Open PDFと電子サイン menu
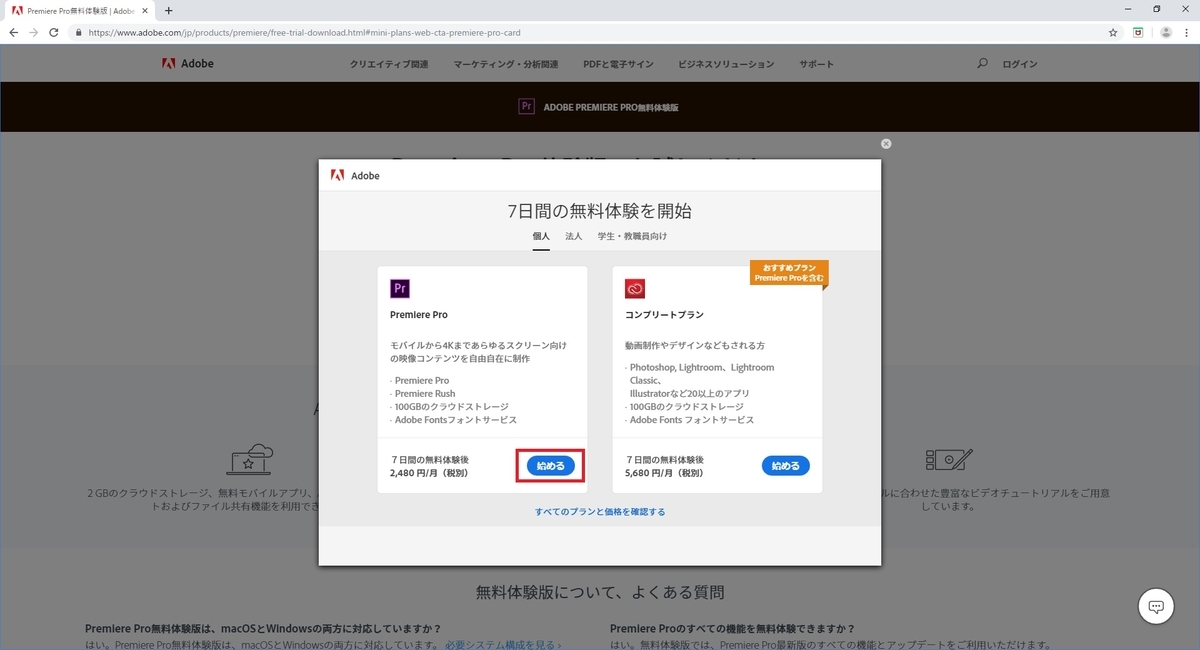This screenshot has width=1200, height=650. click(618, 64)
